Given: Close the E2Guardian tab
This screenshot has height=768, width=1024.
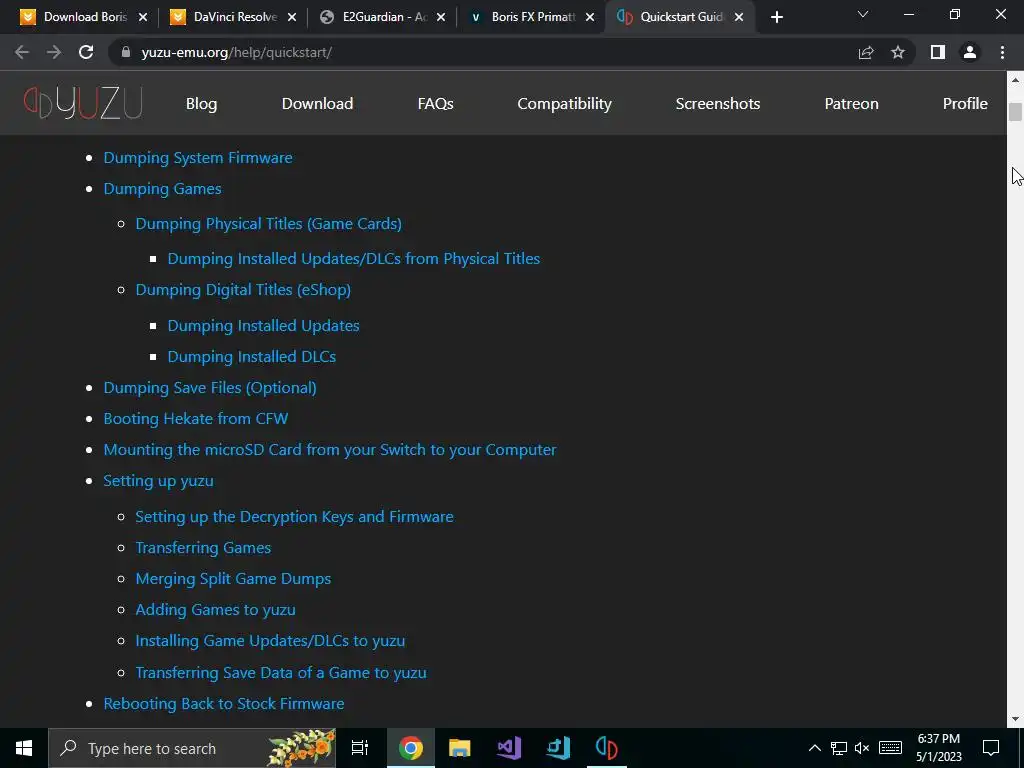Looking at the screenshot, I should coord(441,17).
